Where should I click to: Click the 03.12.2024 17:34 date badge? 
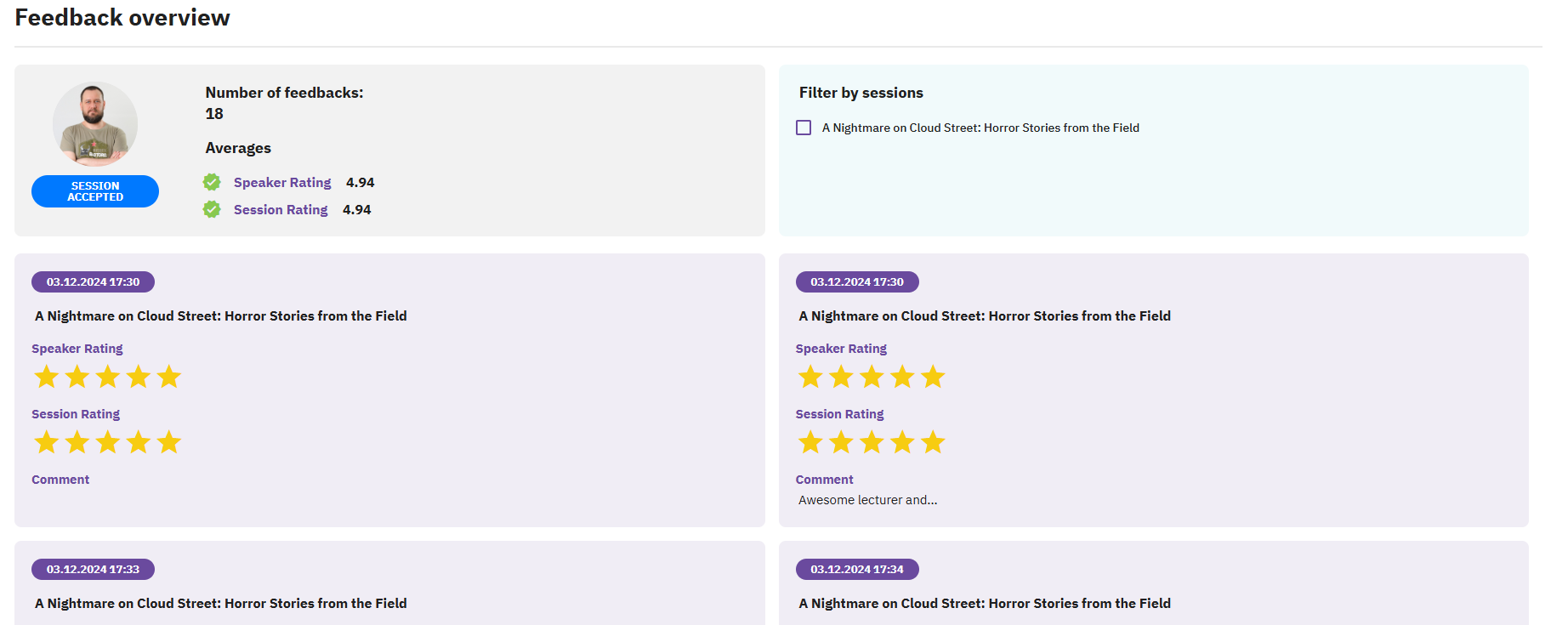click(857, 569)
